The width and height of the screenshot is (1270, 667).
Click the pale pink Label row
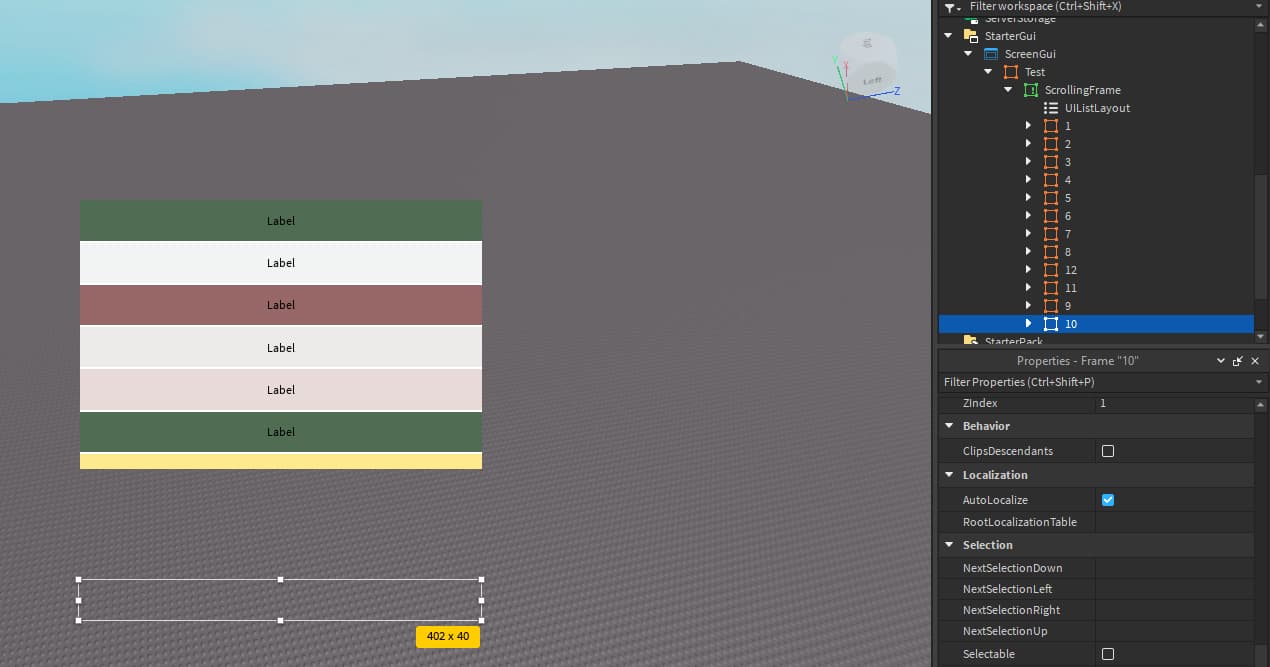pyautogui.click(x=281, y=390)
